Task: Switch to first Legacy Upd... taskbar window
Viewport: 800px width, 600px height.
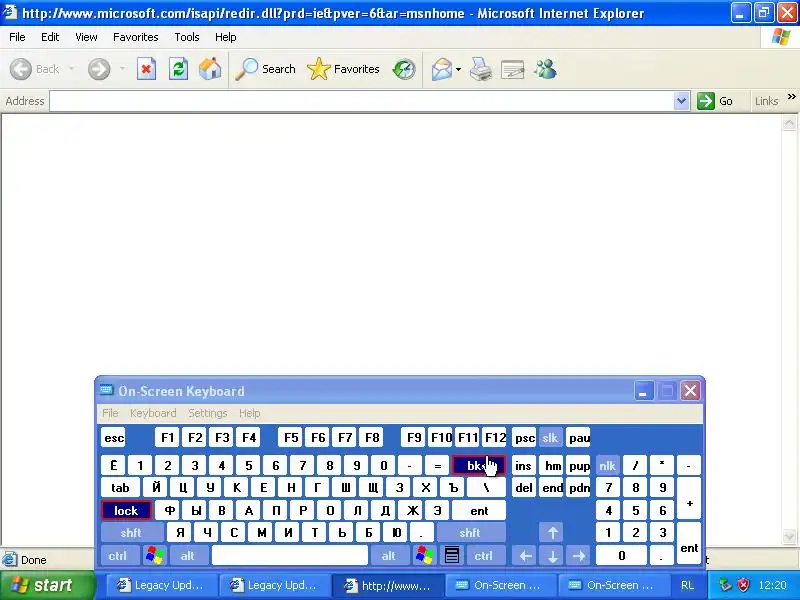Action: 161,585
